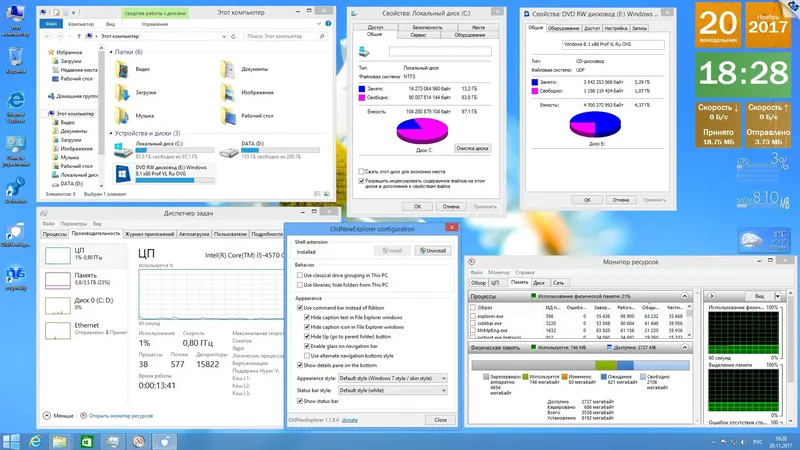The height and width of the screenshot is (450, 800).
Task: Open the Control Panel desktop icon
Action: pyautogui.click(x=16, y=152)
